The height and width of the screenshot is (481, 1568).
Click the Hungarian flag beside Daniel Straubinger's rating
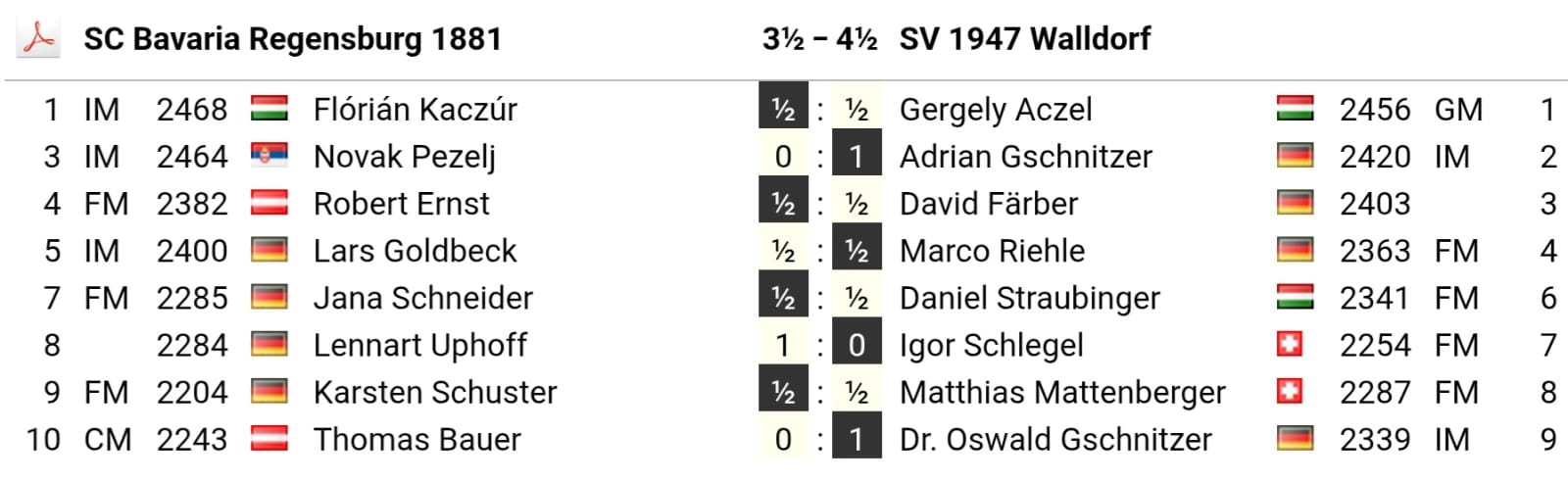tap(1295, 298)
